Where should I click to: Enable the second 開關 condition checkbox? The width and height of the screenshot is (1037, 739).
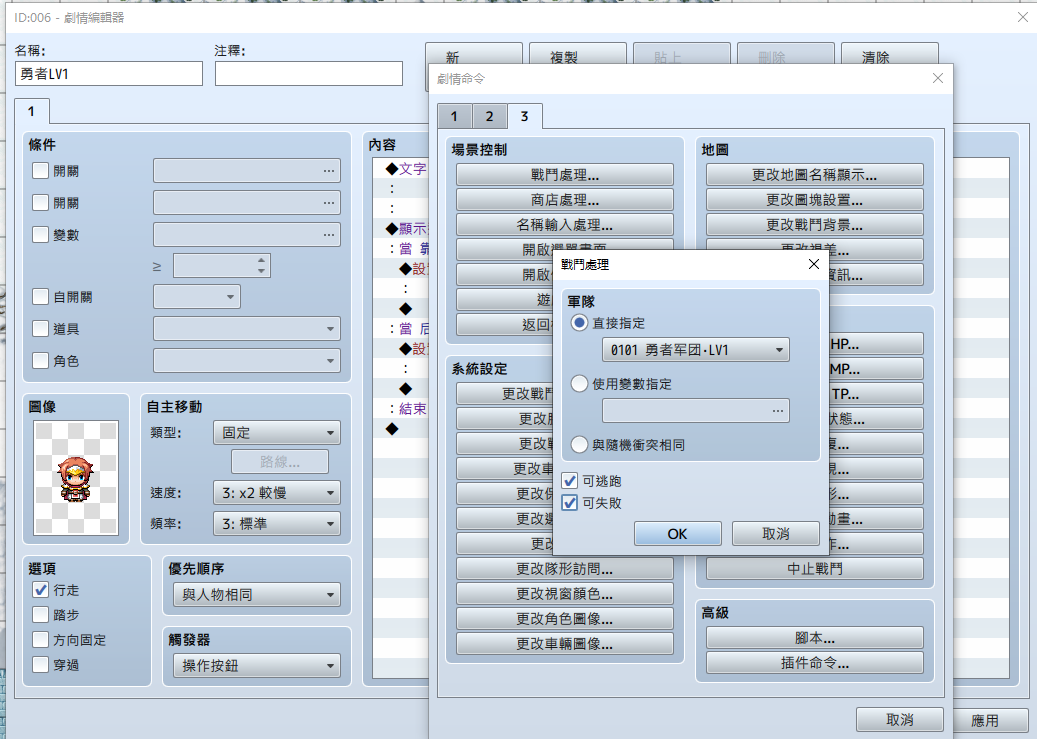[40, 202]
